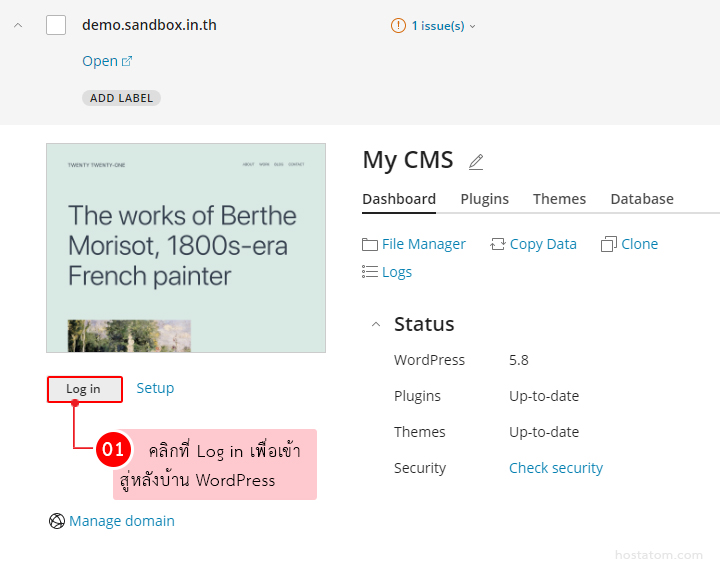
Task: Tick the checkbox for demo.sandbox.in.th
Action: (x=56, y=25)
